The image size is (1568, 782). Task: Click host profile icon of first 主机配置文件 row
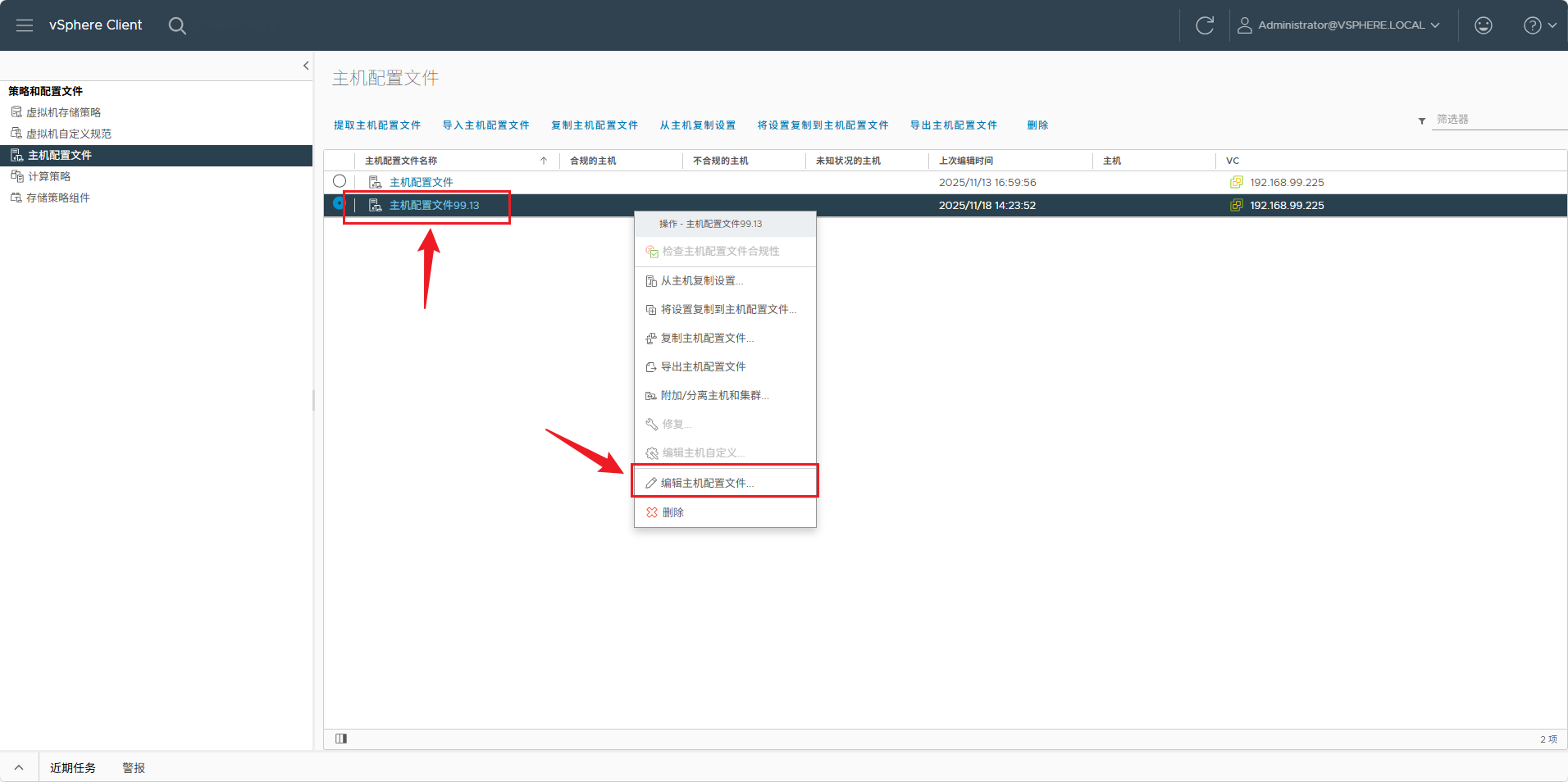pos(376,182)
